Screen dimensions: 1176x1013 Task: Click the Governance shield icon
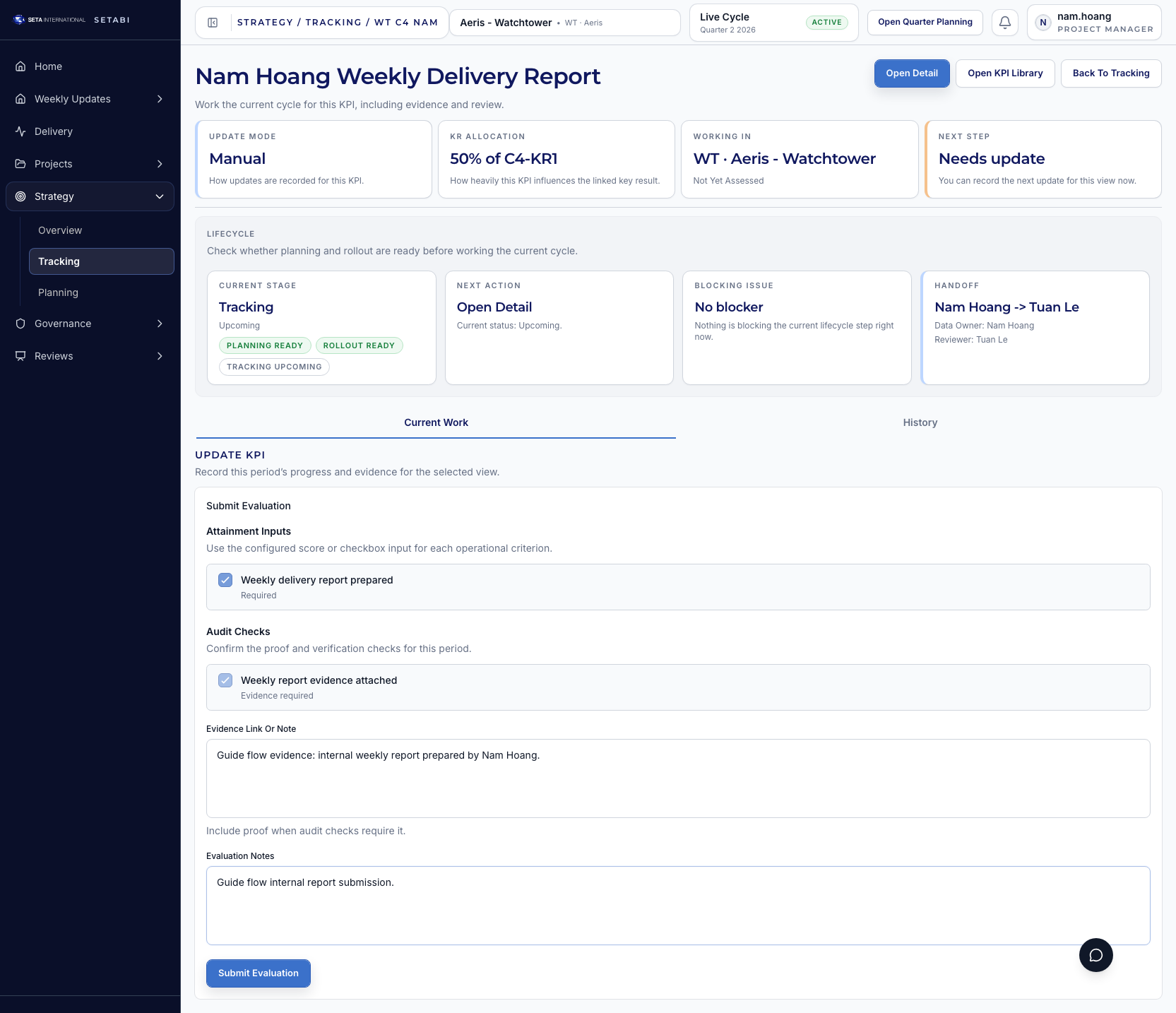(19, 324)
